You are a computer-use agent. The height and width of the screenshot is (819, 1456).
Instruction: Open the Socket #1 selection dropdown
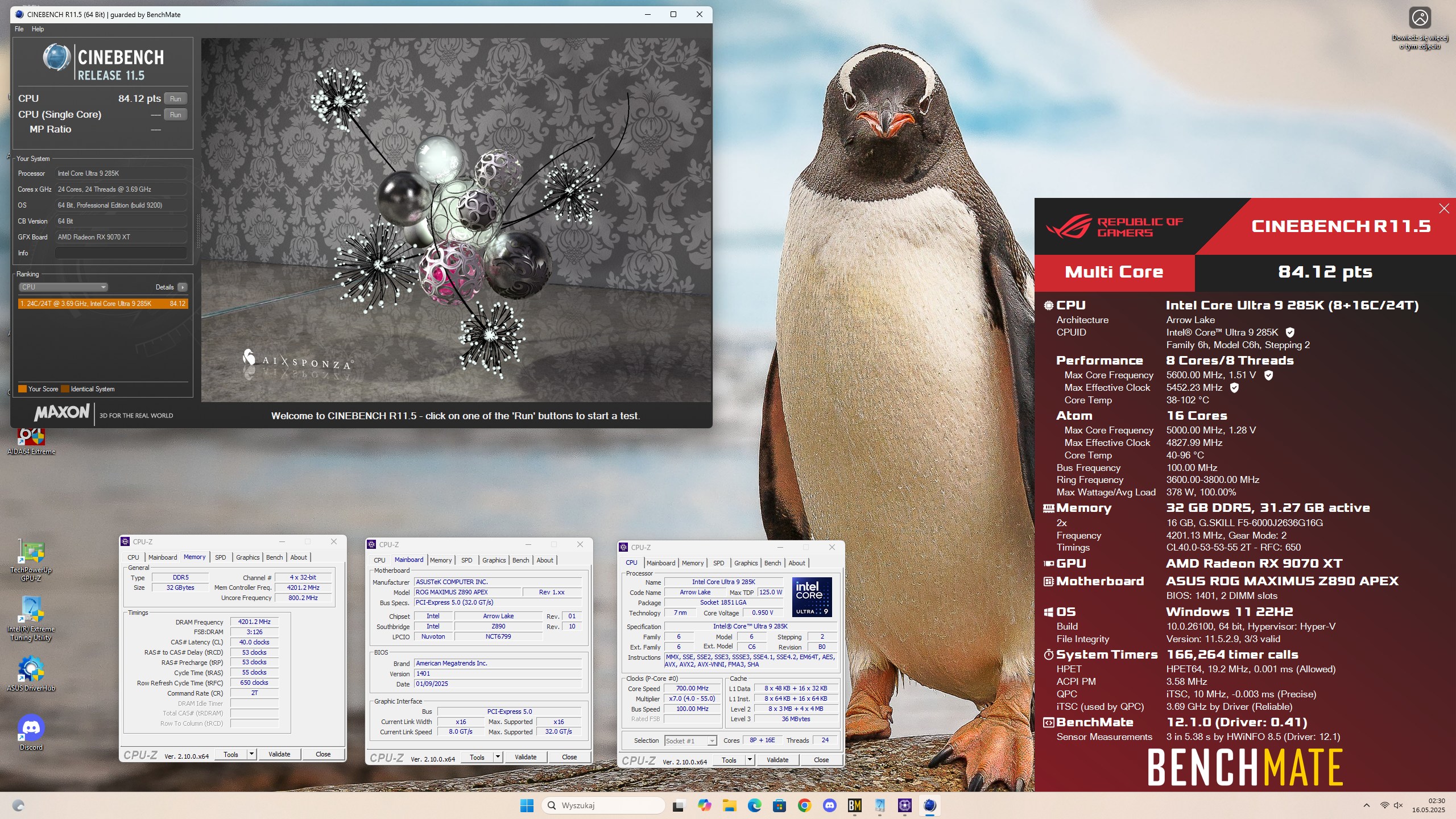[x=690, y=741]
